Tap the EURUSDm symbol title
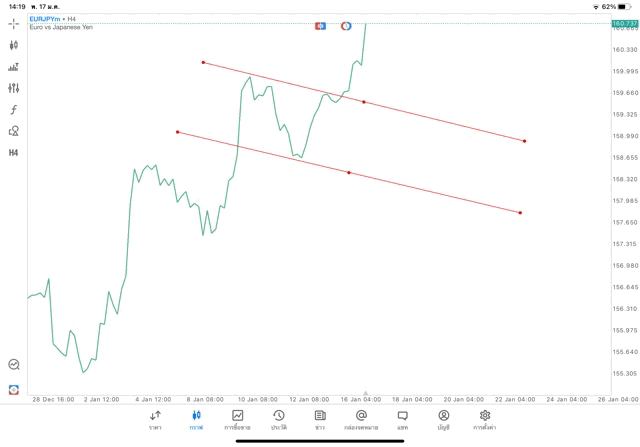Image resolution: width=640 pixels, height=447 pixels. click(46, 18)
